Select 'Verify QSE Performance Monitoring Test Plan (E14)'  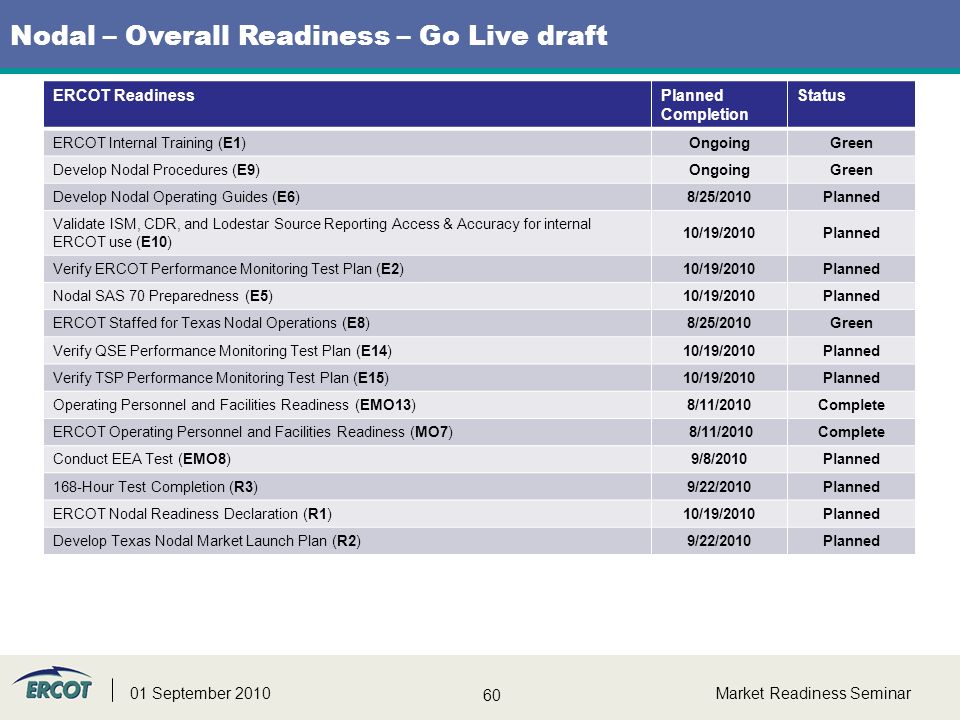[x=222, y=351]
